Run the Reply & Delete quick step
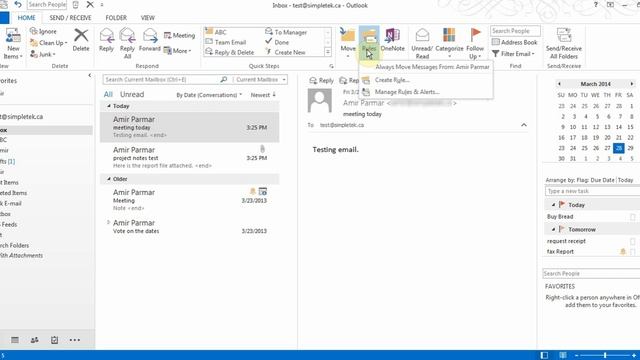This screenshot has width=640, height=360. (229, 52)
